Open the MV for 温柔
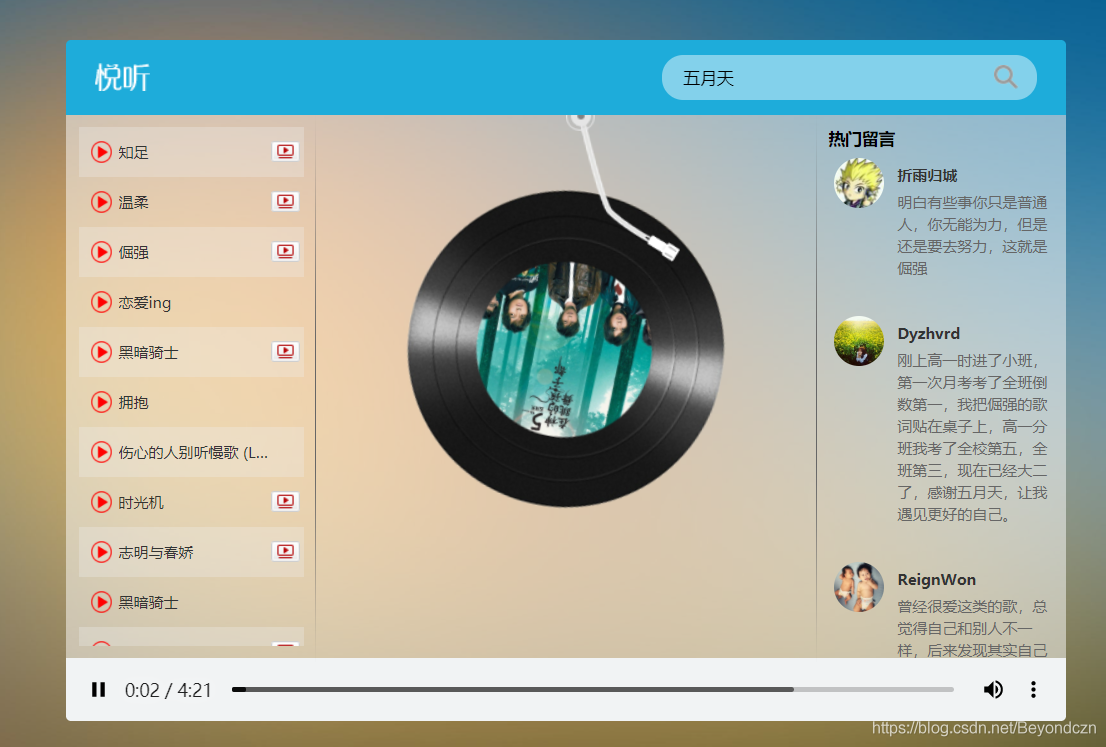Image resolution: width=1106 pixels, height=747 pixels. coord(285,201)
